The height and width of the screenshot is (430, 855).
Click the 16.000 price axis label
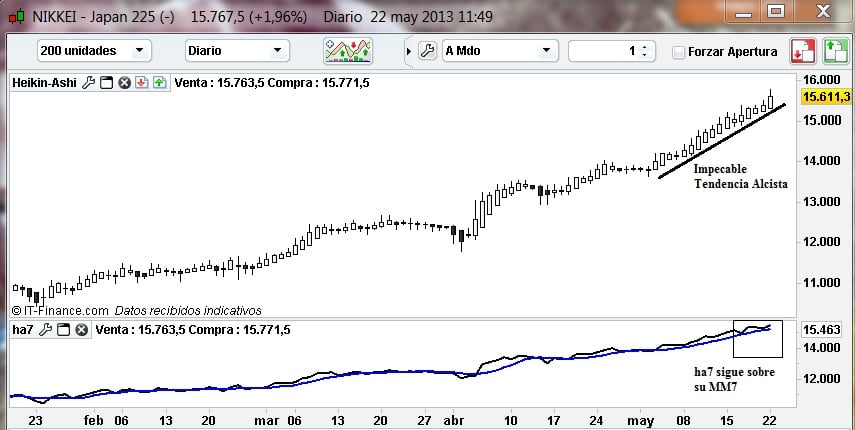pyautogui.click(x=822, y=80)
